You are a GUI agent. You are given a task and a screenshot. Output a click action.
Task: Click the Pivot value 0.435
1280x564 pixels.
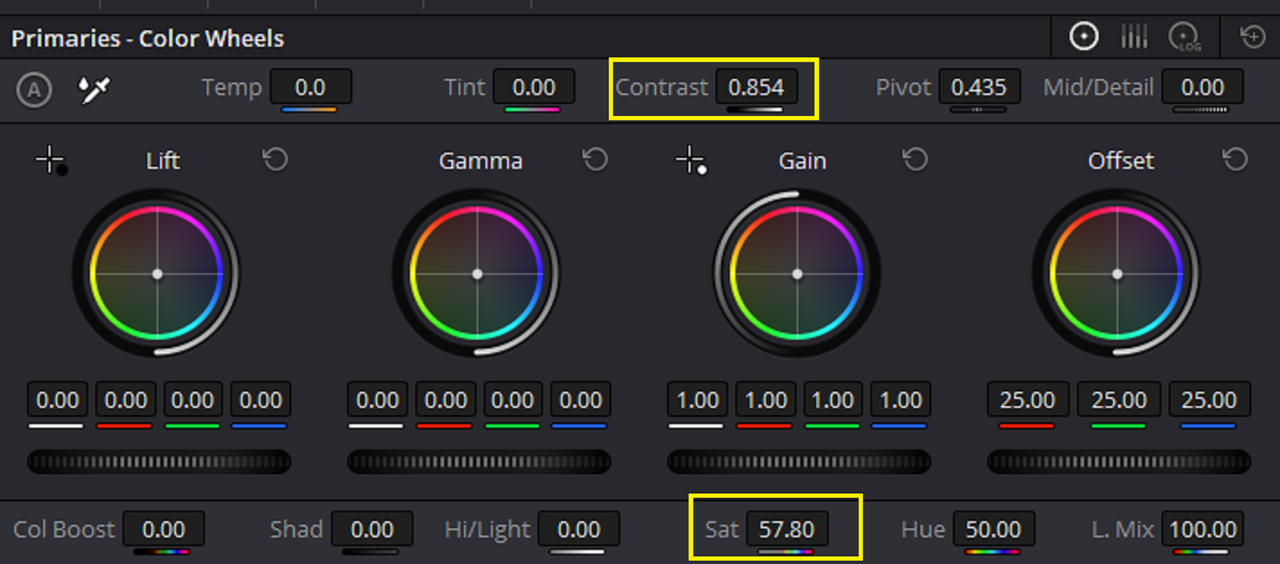(979, 87)
